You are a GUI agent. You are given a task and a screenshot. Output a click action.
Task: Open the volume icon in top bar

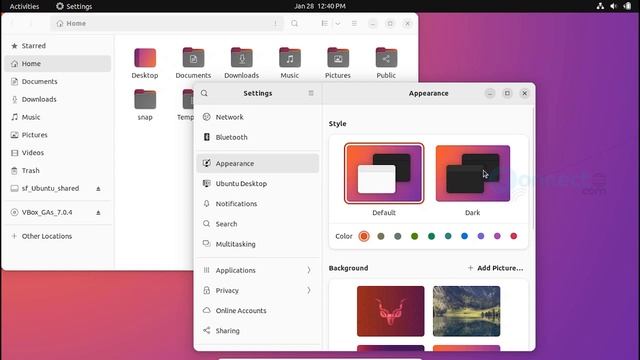tap(613, 6)
